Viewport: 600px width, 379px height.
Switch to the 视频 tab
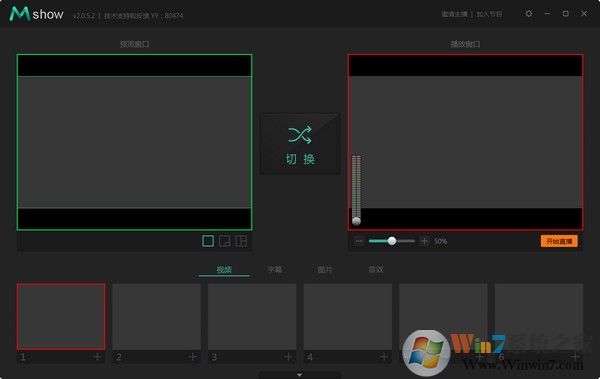(x=224, y=270)
